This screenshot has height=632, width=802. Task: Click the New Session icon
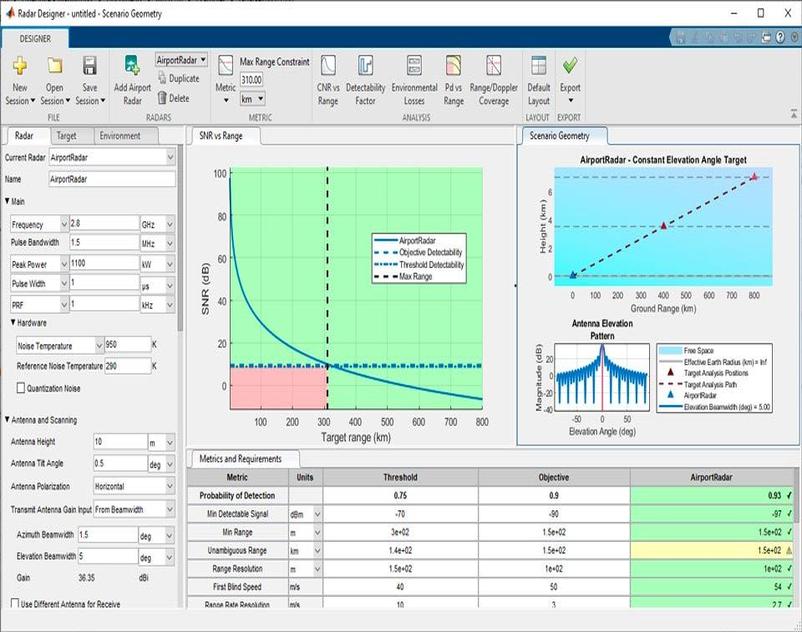[x=19, y=65]
